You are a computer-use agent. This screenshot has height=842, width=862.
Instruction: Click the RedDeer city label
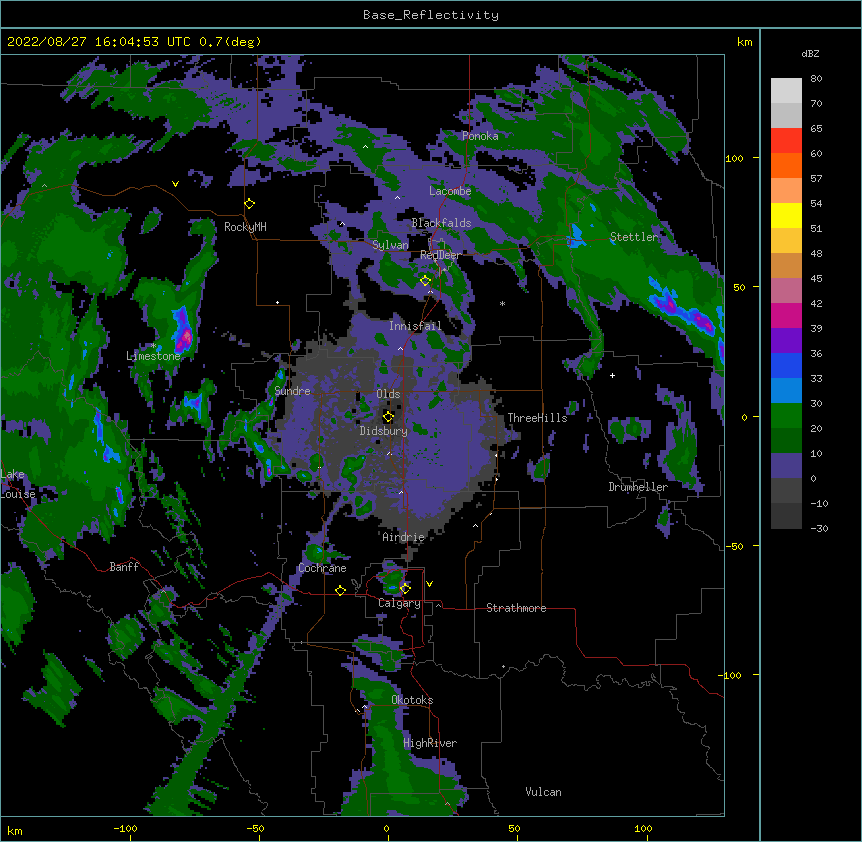(x=441, y=255)
